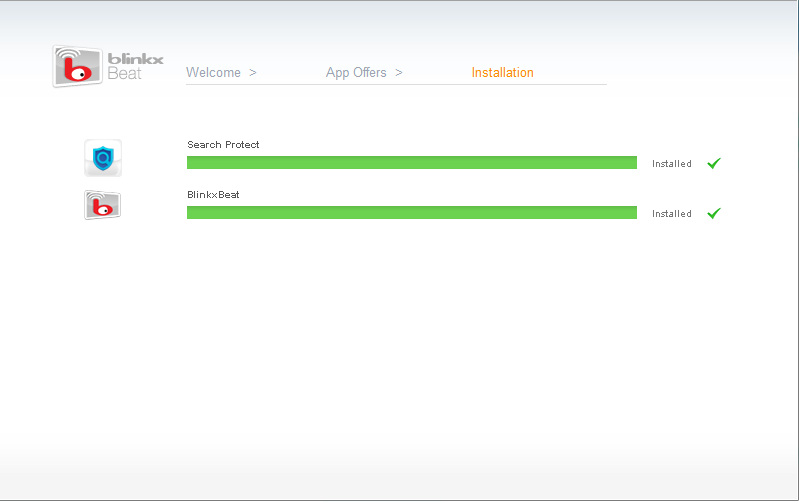Click the BlinkxBeat progress bar
Image resolution: width=799 pixels, height=502 pixels.
click(412, 213)
